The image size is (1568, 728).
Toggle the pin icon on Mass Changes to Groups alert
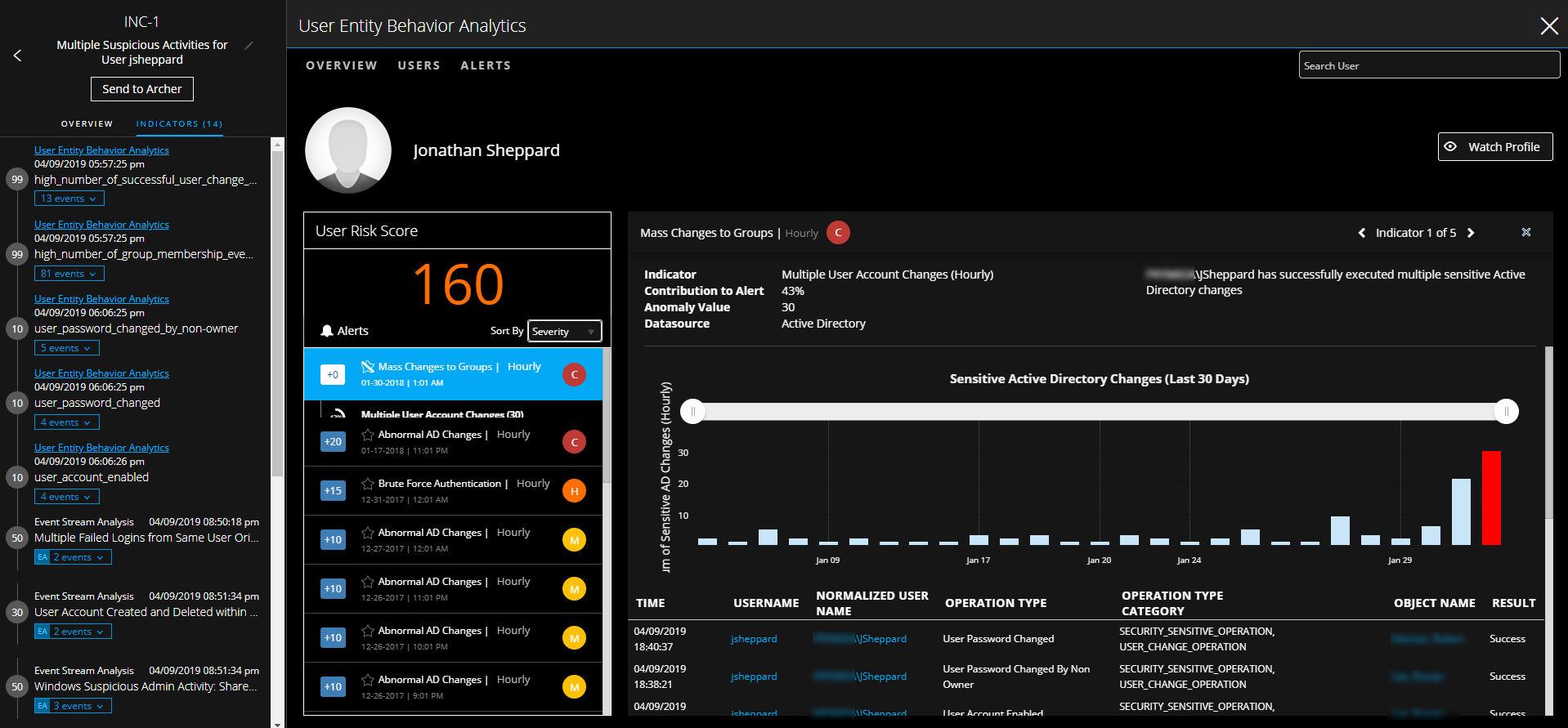[368, 367]
